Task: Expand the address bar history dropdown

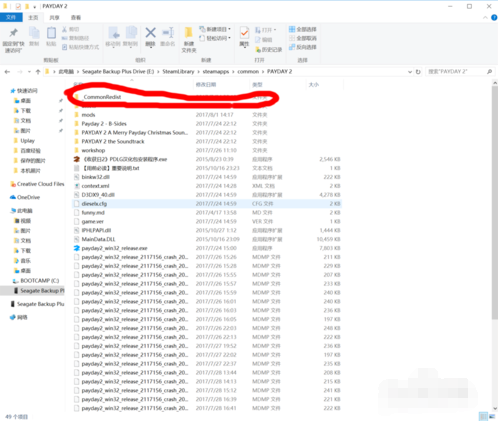Action: (x=410, y=72)
